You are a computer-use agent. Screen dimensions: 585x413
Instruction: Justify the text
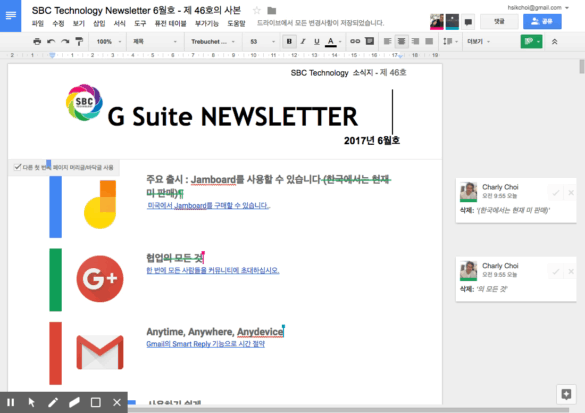click(429, 41)
